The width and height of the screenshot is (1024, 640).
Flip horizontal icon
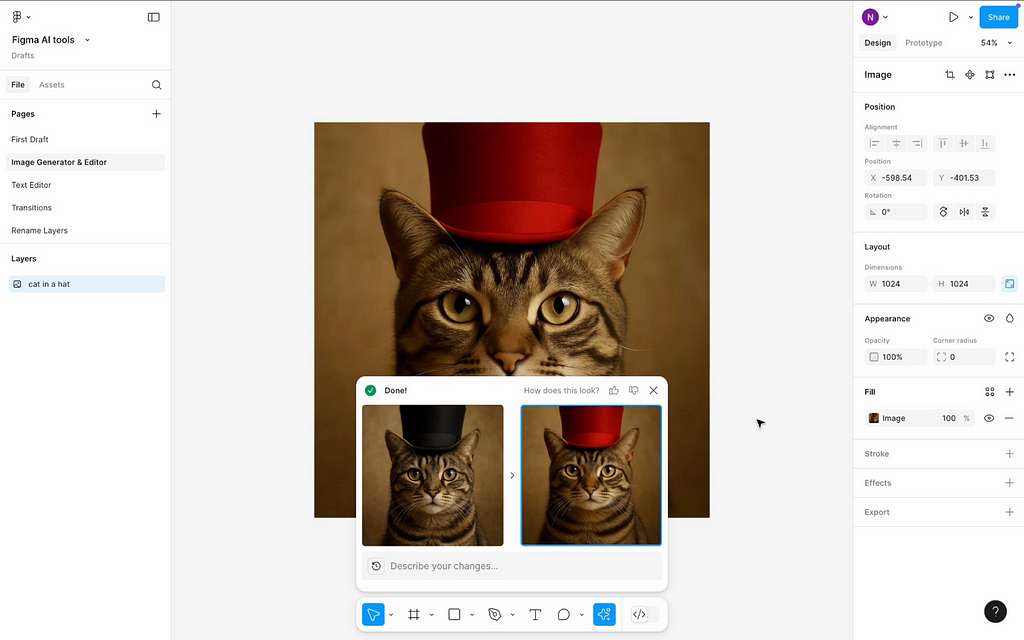pyautogui.click(x=964, y=212)
